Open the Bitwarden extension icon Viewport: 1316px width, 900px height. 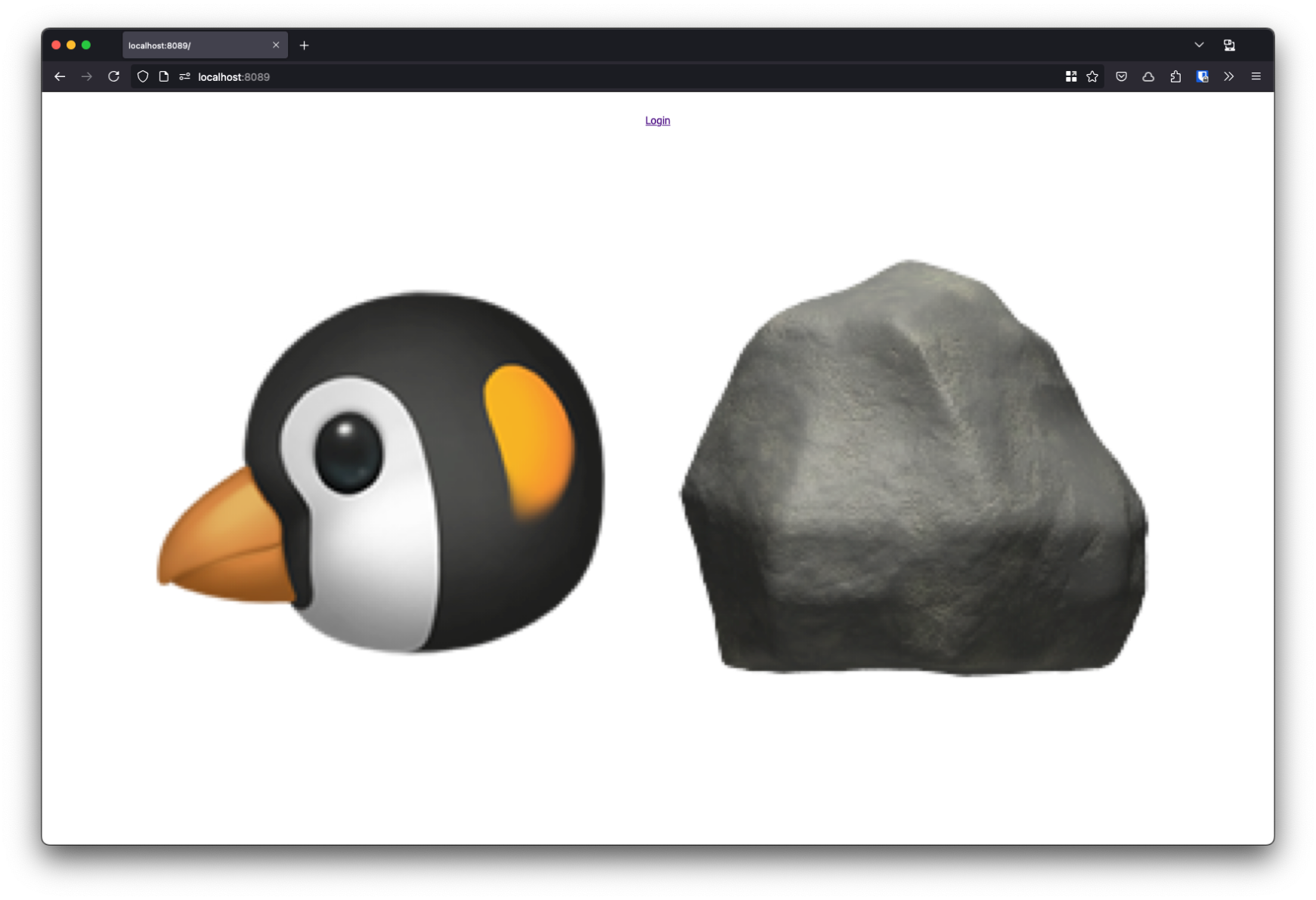tap(1203, 76)
